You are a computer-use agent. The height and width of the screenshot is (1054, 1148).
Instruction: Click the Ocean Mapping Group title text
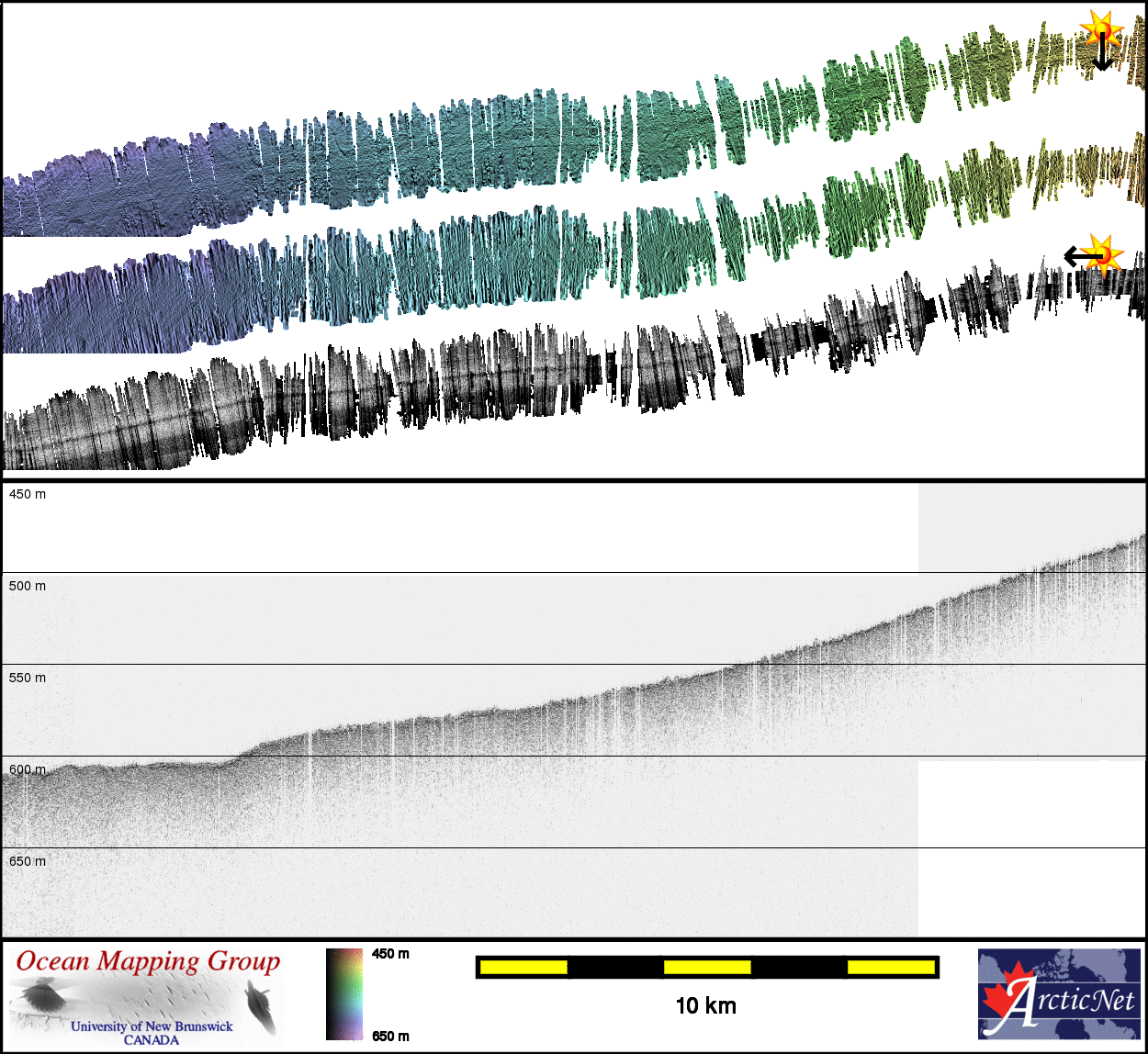(x=148, y=961)
